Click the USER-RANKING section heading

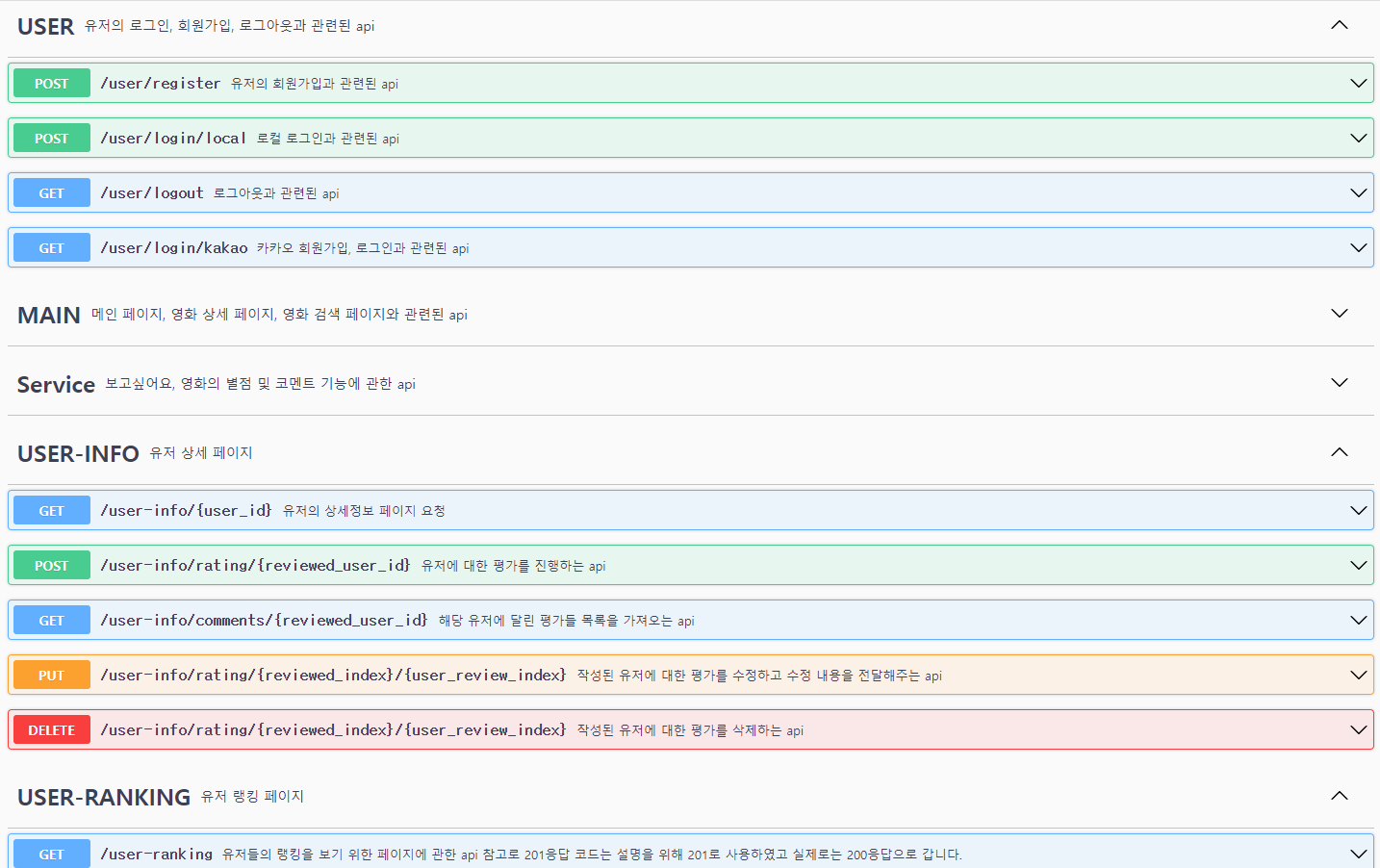[x=104, y=798]
